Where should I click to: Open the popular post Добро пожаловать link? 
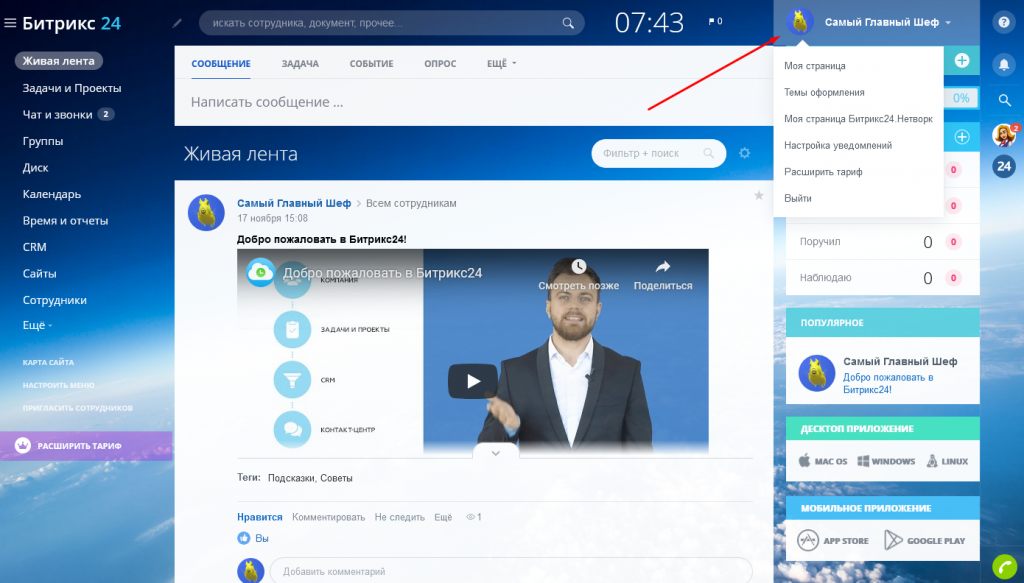pos(888,383)
